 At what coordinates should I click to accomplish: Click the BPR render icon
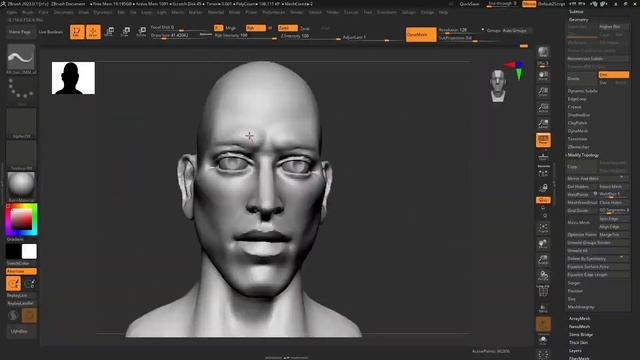pyautogui.click(x=543, y=52)
